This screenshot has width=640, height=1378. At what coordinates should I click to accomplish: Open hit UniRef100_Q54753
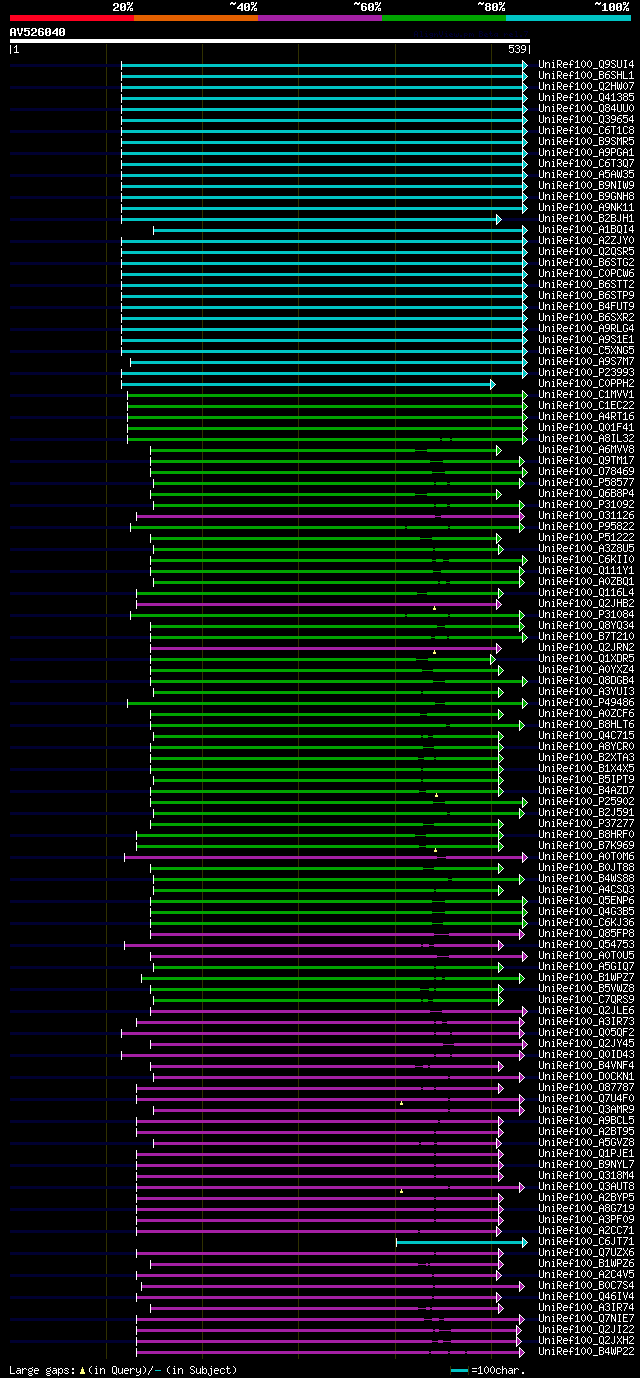pyautogui.click(x=586, y=944)
